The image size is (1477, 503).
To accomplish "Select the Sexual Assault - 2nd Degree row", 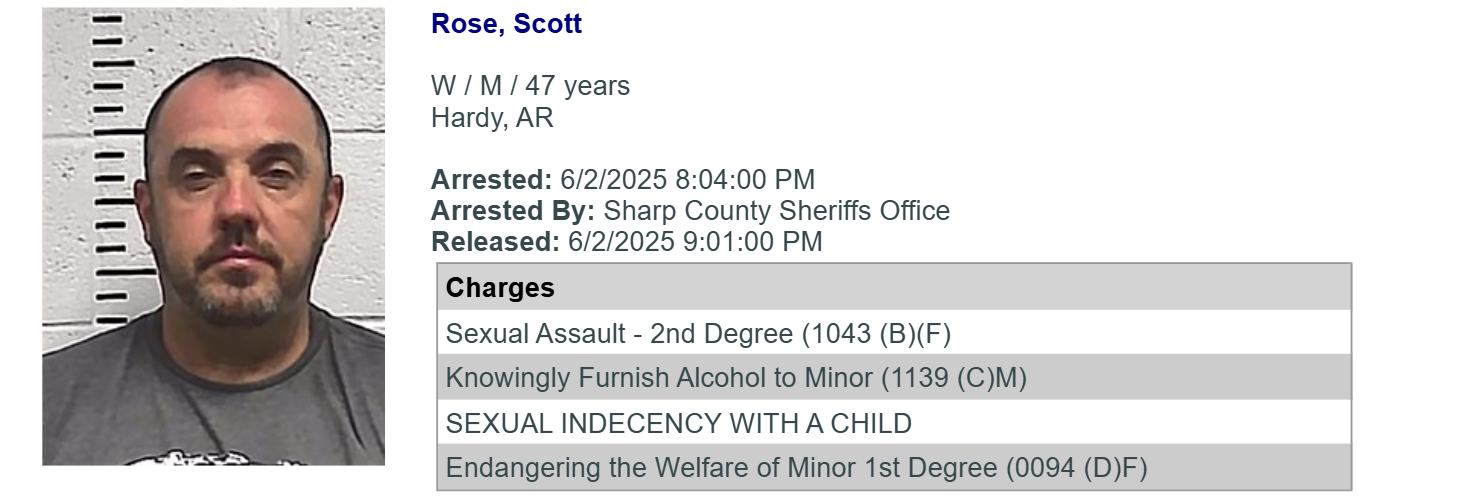I will tap(894, 334).
